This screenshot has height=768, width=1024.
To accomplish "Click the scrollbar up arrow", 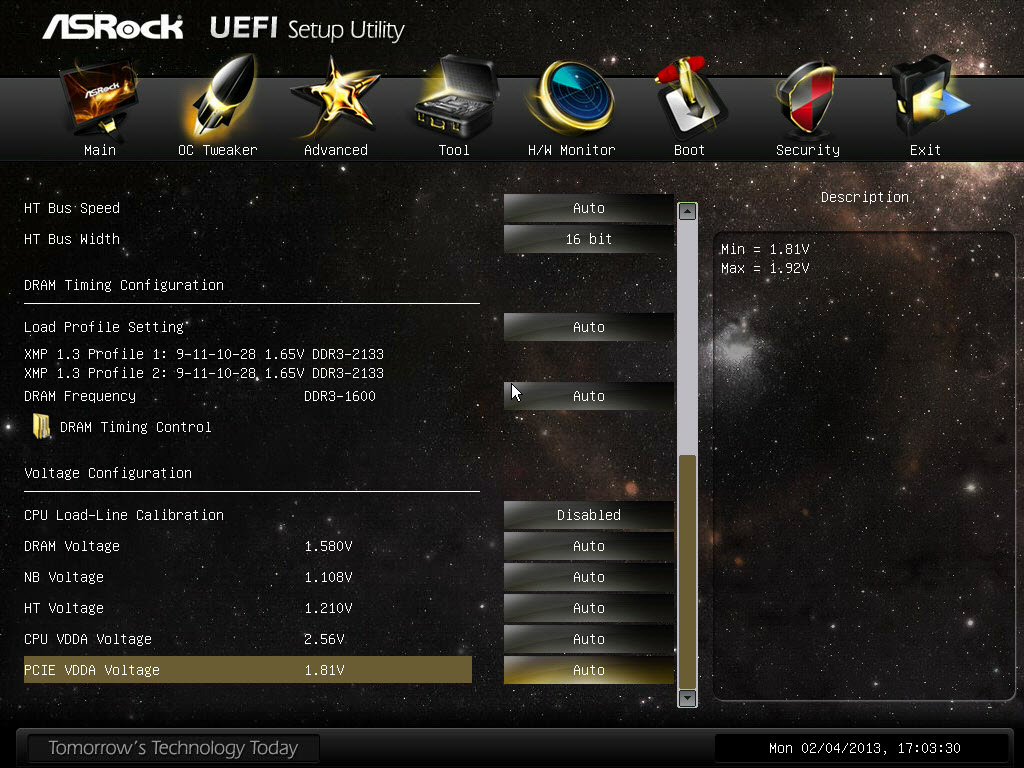I will [x=687, y=212].
